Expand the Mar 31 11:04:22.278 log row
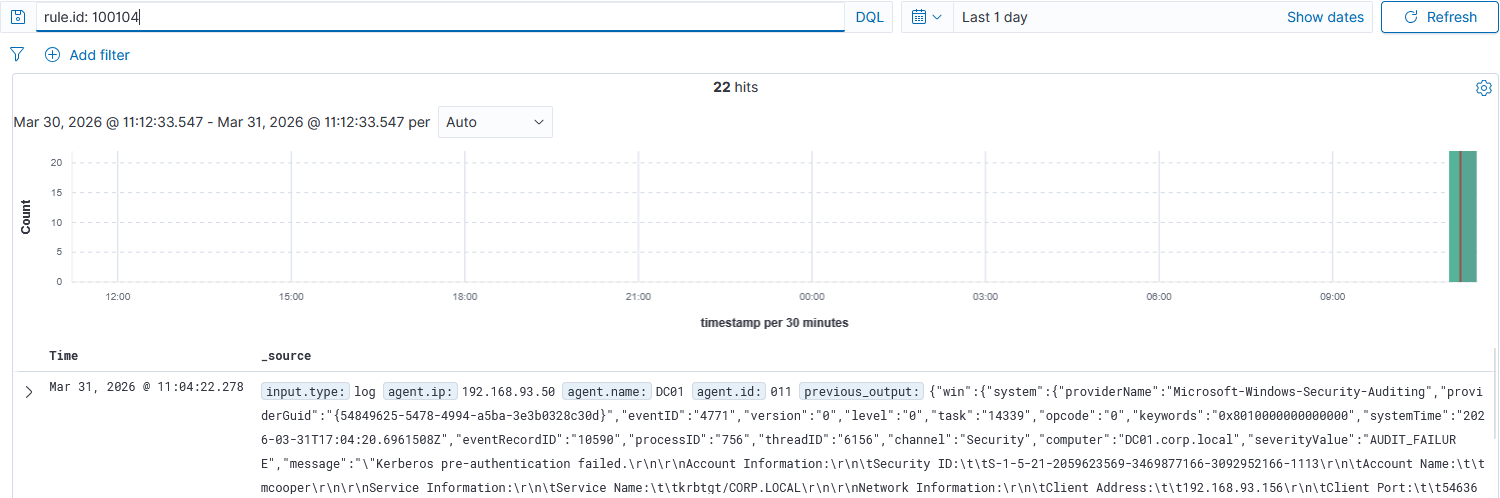Viewport: 1500px width, 498px height. coord(29,391)
